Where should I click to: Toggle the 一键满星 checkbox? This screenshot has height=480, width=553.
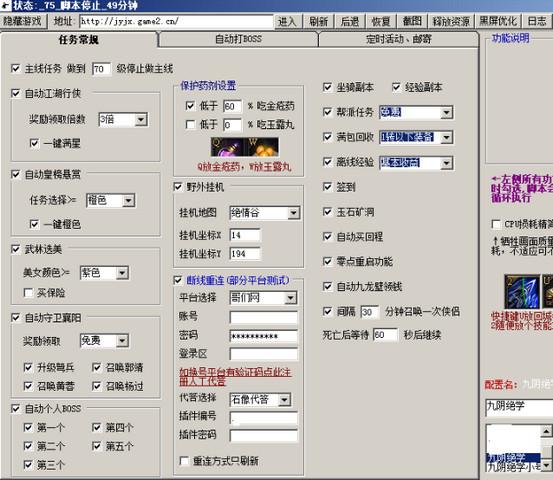point(34,143)
